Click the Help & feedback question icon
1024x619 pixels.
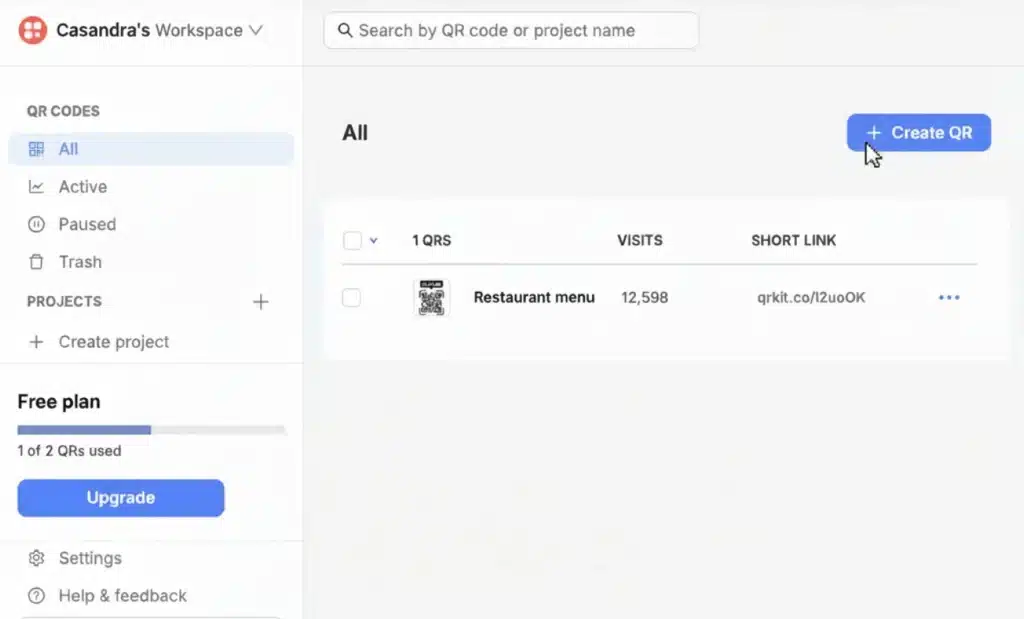37,596
